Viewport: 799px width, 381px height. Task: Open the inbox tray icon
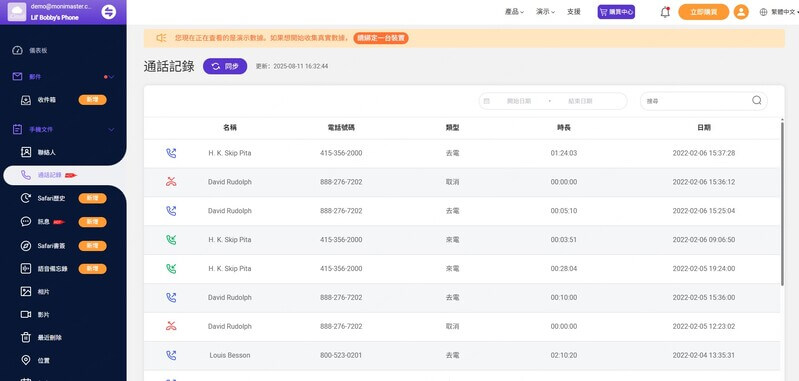[26, 100]
